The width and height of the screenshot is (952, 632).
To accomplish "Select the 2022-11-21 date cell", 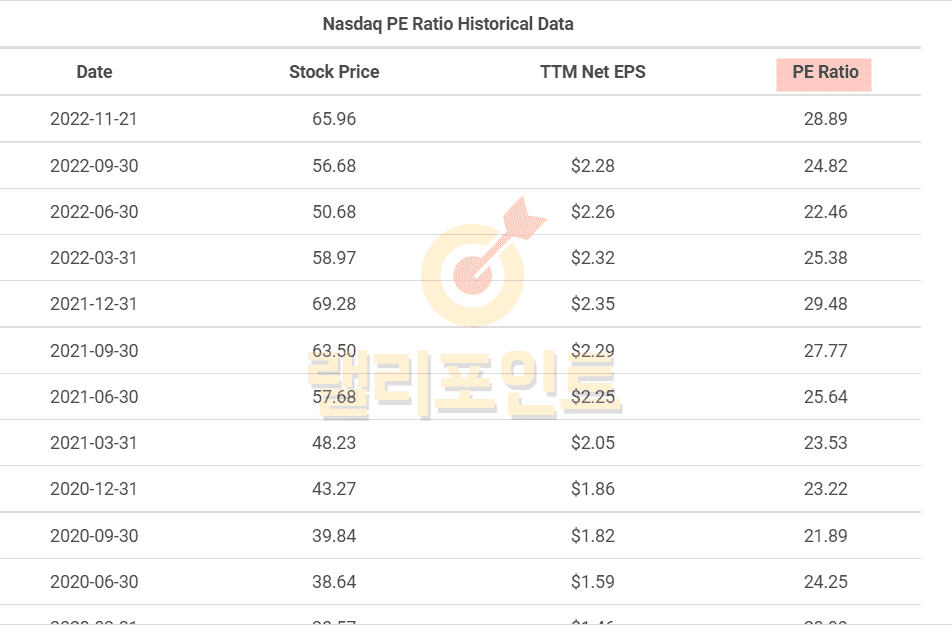I will pos(94,119).
